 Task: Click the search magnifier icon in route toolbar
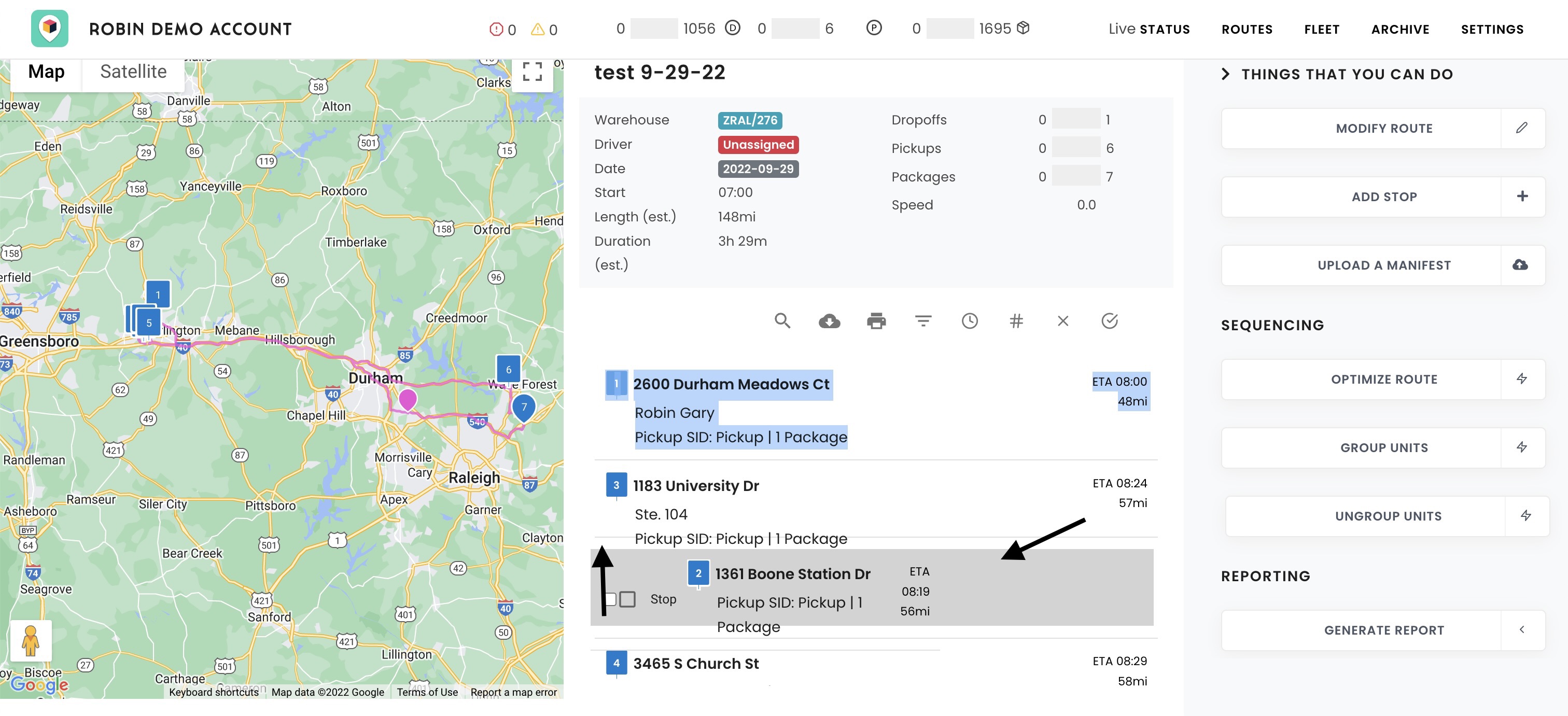[782, 321]
